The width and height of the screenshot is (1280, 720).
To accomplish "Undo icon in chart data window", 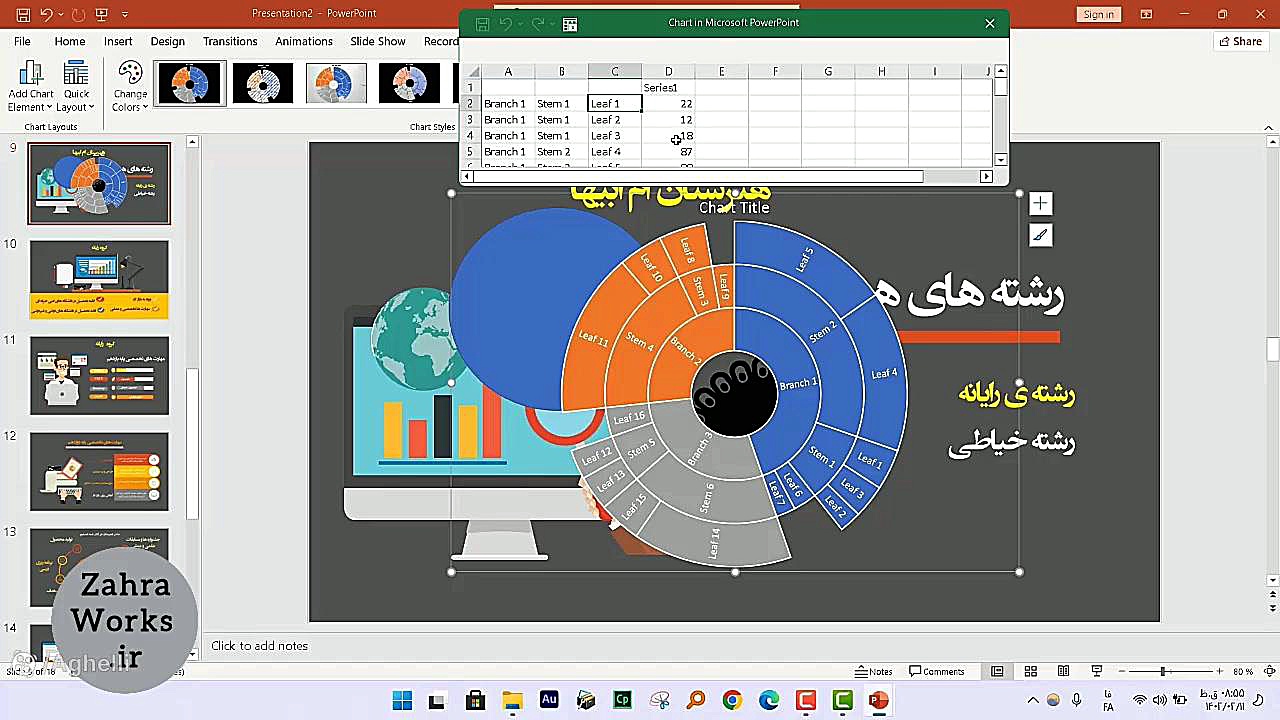I will 506,24.
